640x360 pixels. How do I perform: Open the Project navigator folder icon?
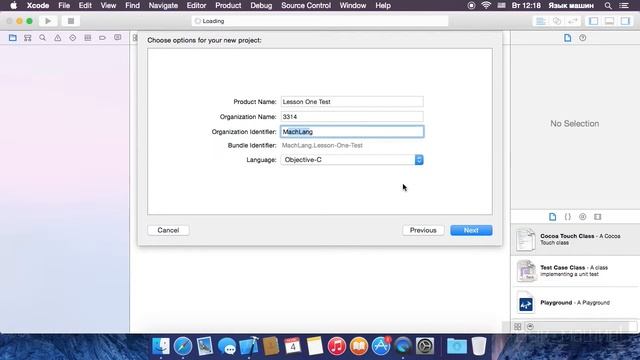tap(13, 38)
